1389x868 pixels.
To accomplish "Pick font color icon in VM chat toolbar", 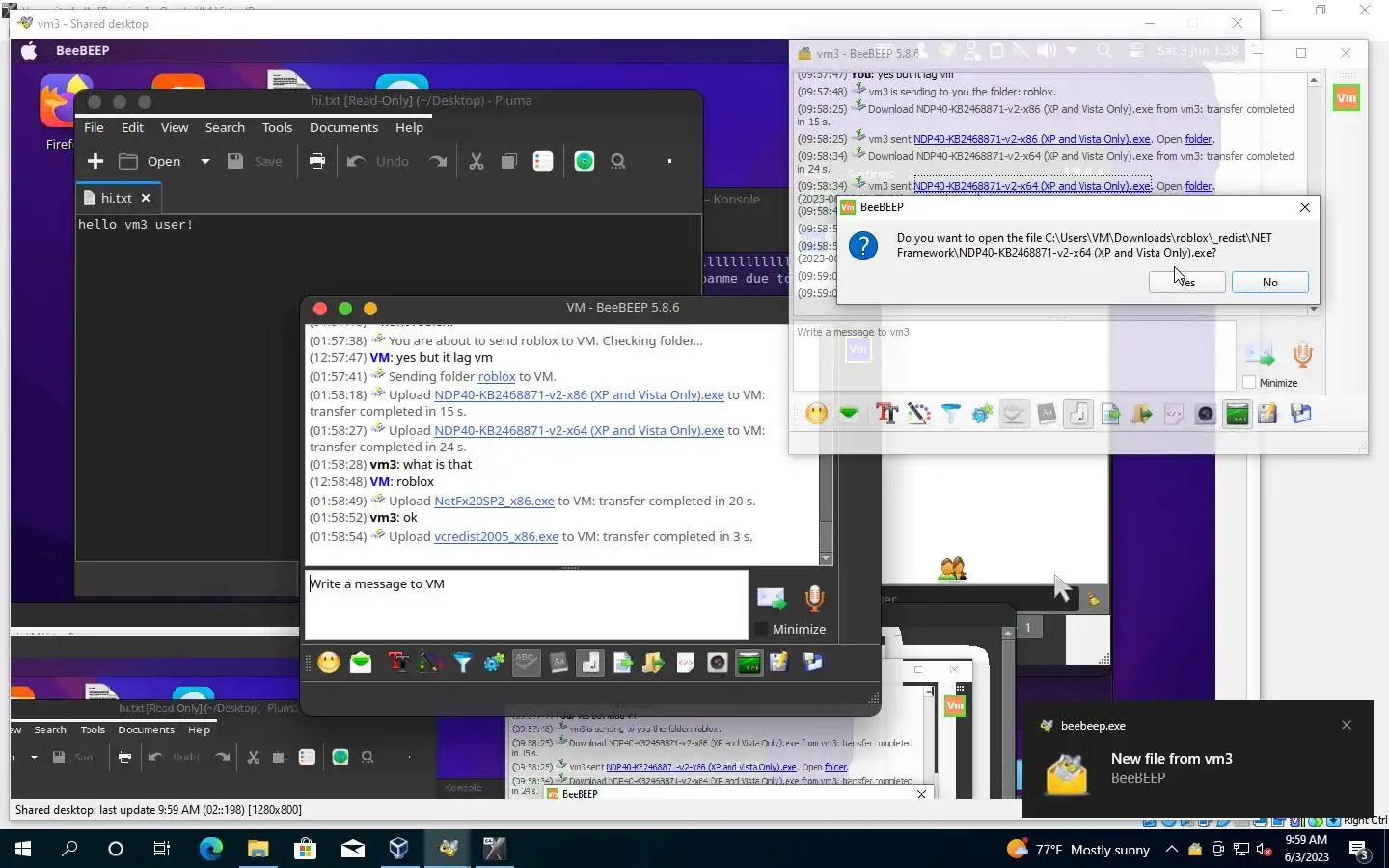I will (430, 663).
